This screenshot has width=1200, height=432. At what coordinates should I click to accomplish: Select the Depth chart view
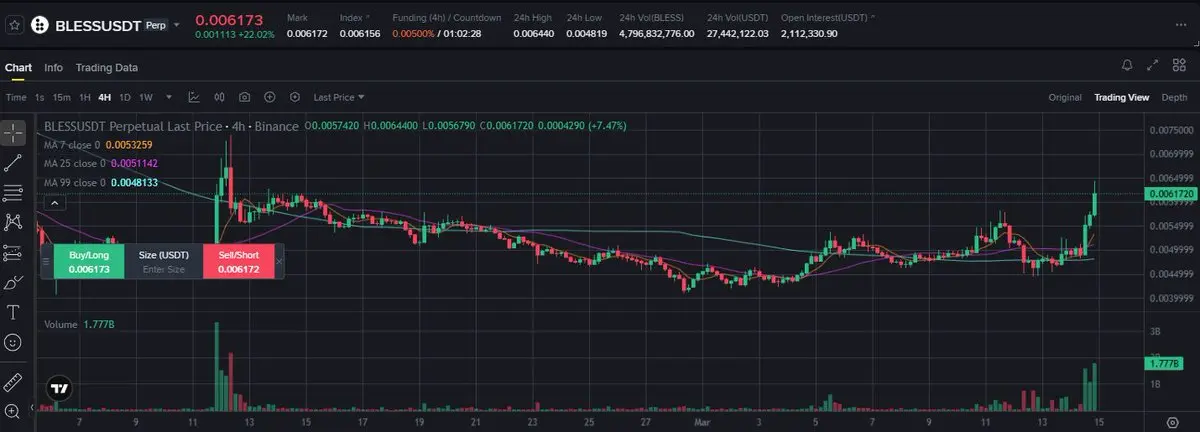[1174, 97]
